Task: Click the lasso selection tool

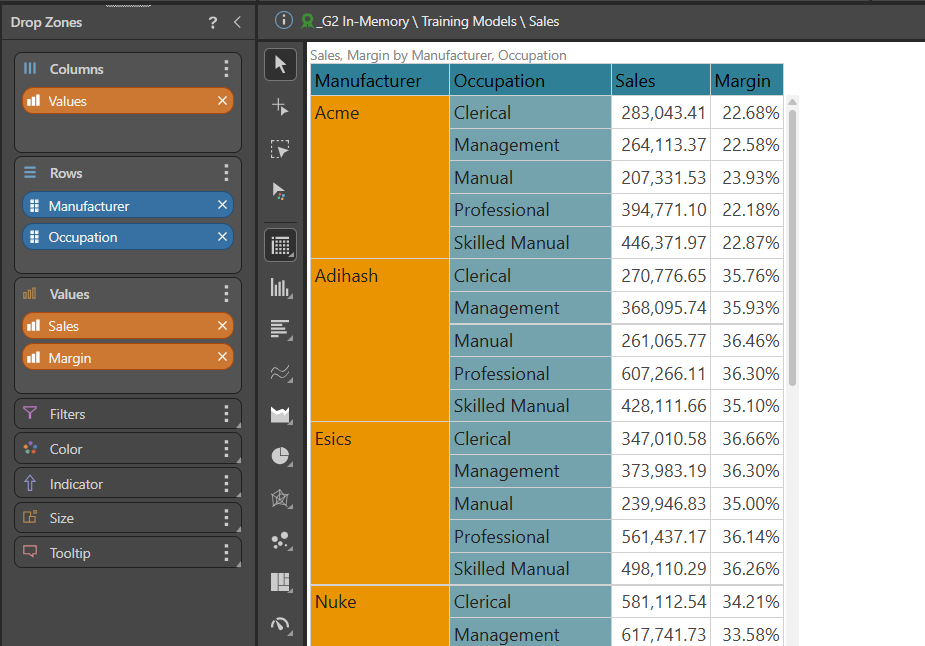Action: coord(280,149)
